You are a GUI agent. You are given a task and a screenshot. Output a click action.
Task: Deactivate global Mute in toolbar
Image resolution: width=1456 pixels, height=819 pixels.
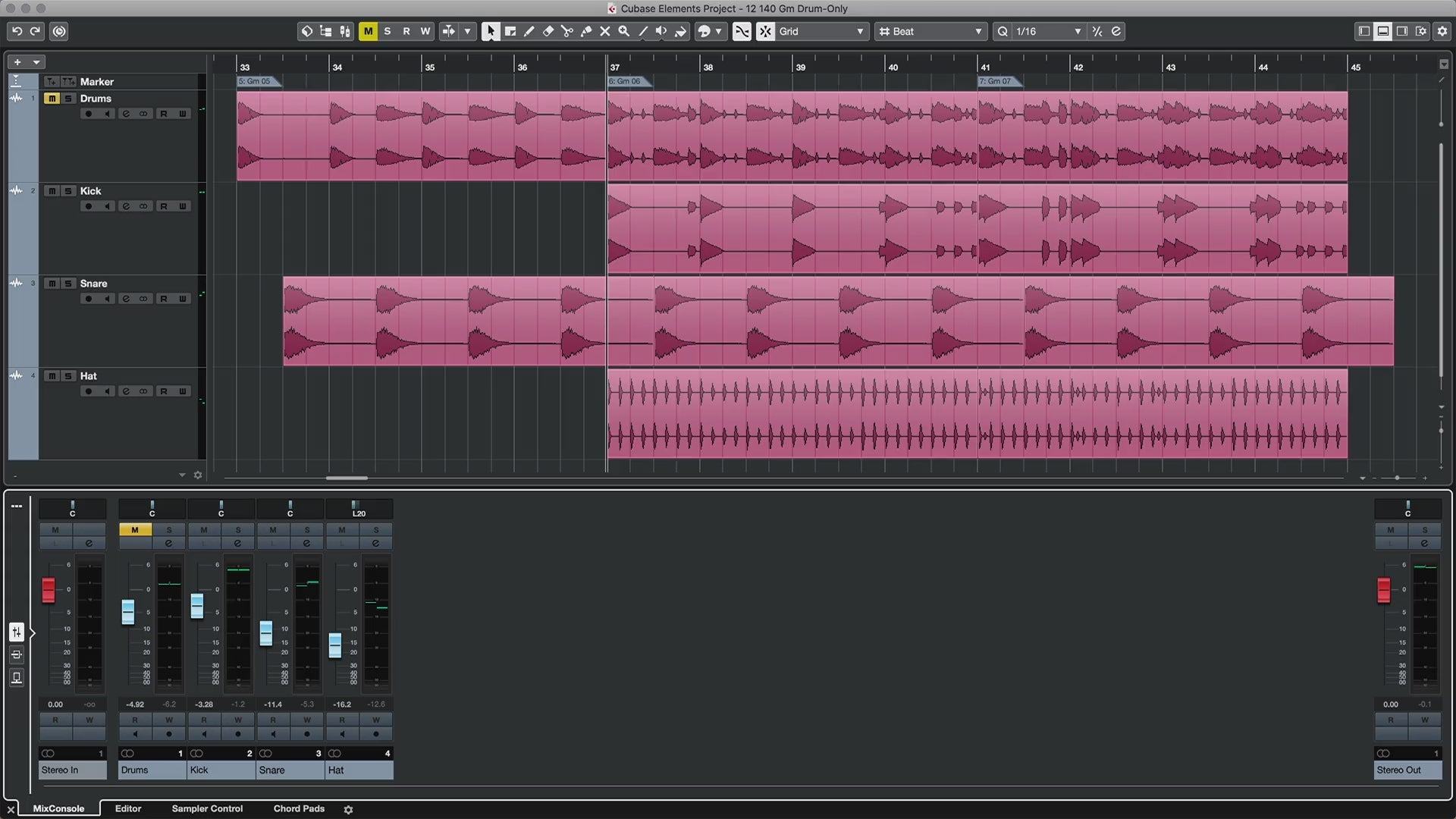tap(368, 31)
